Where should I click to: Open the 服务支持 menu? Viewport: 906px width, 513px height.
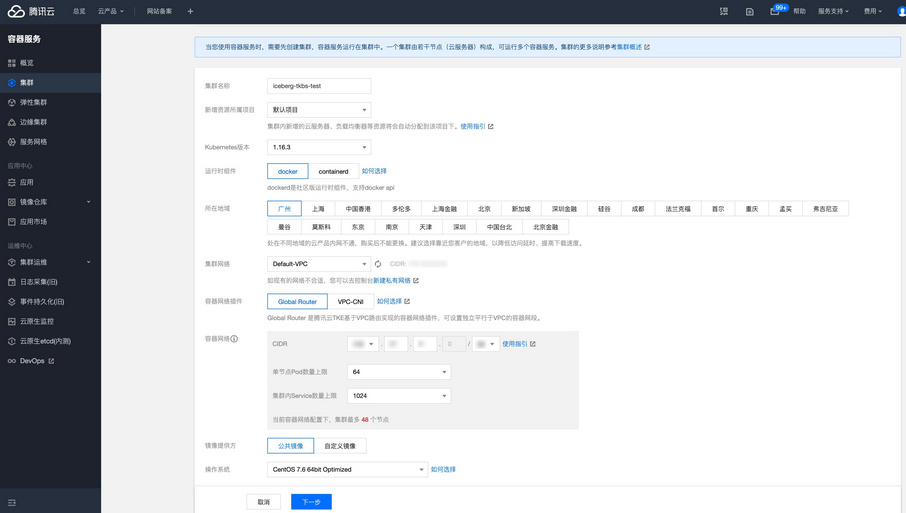833,11
